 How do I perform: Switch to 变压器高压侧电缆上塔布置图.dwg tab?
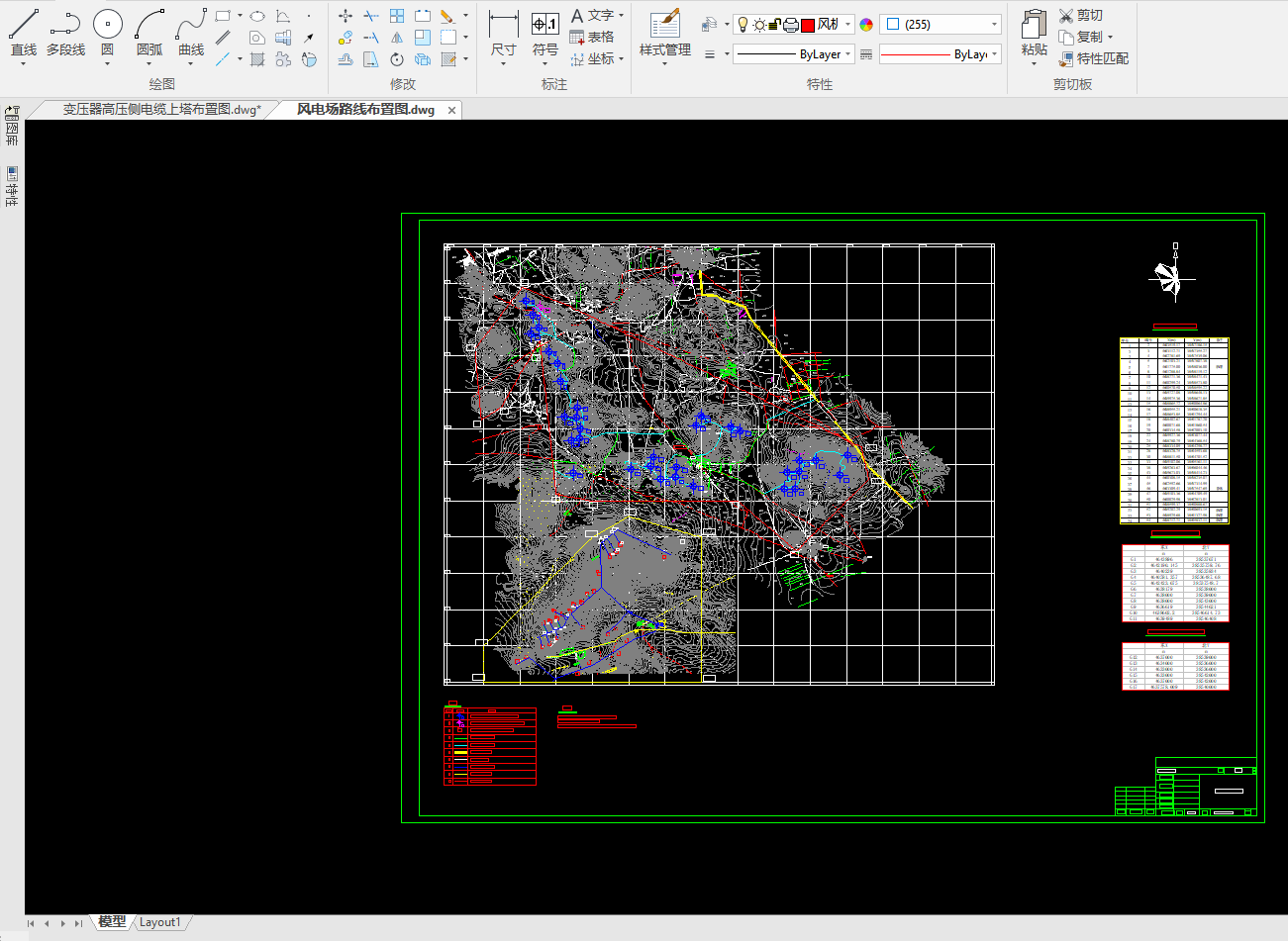tap(161, 110)
